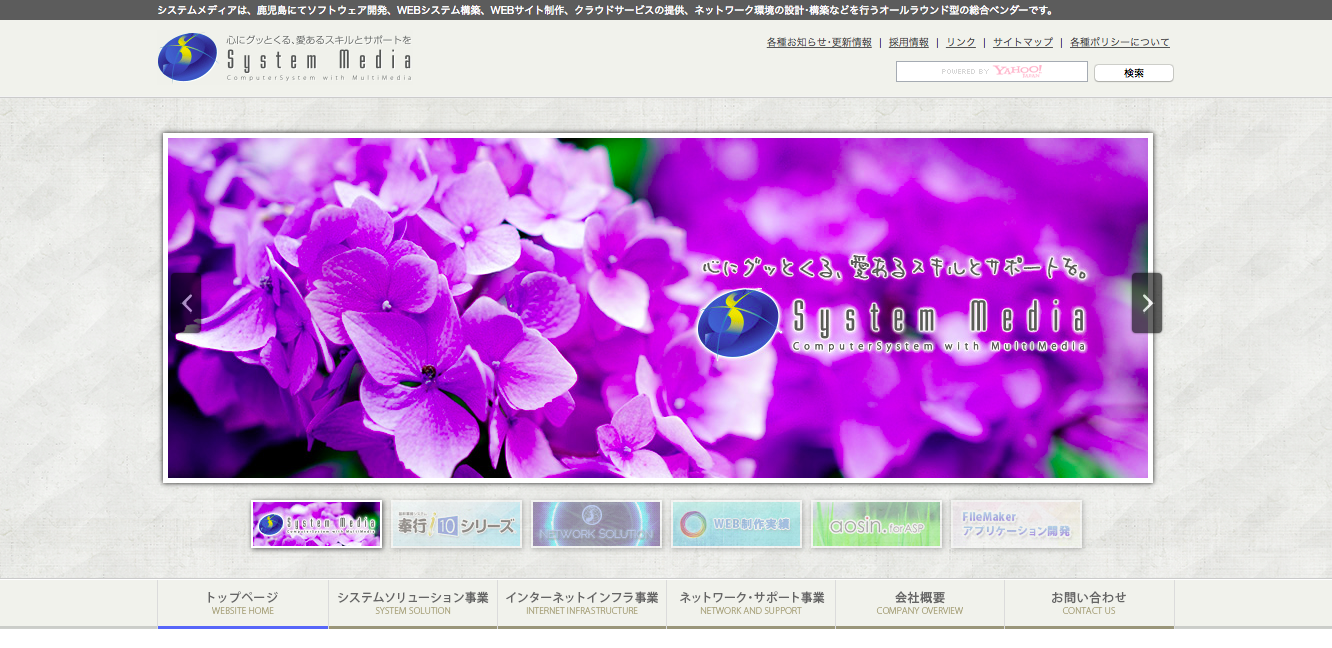Open 会社概要 Company Overview menu
Viewport: 1332px width, 648px height.
pyautogui.click(x=920, y=603)
